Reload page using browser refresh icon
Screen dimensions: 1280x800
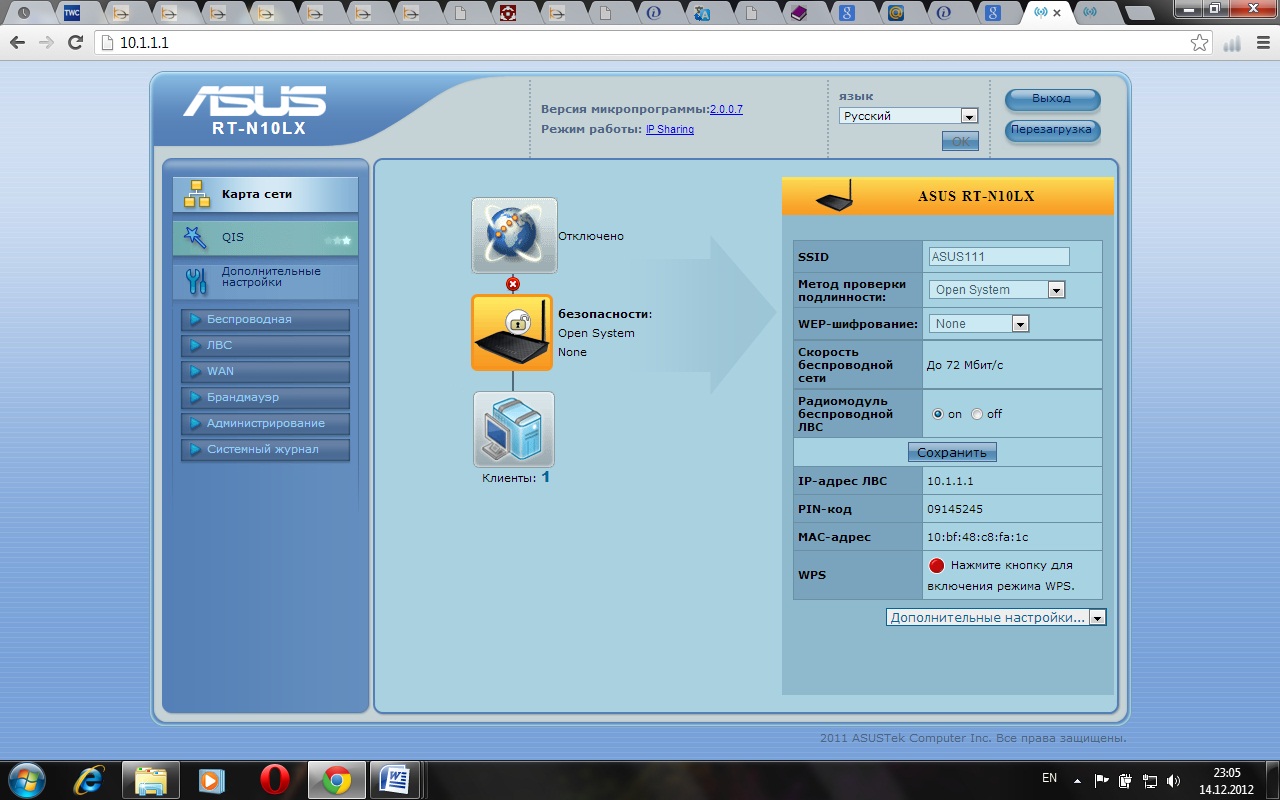(x=74, y=43)
